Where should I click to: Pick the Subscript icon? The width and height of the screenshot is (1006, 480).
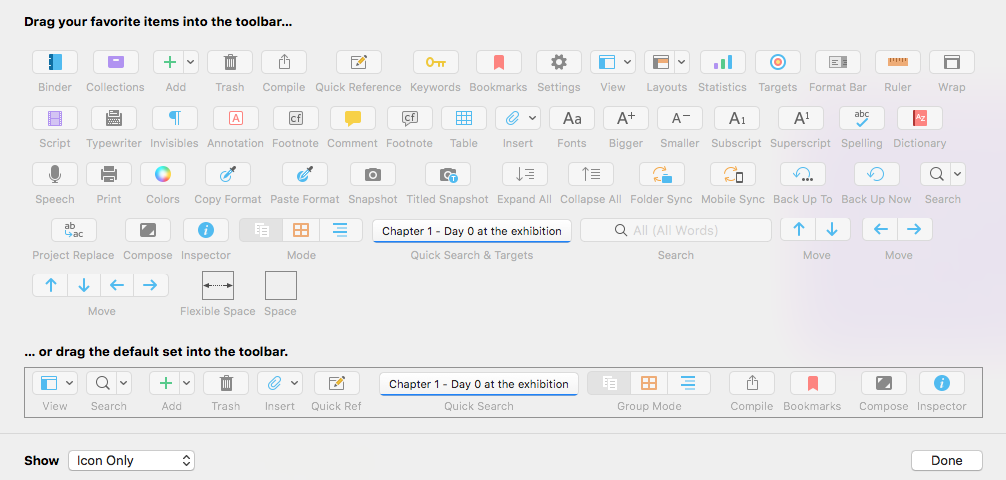pos(737,118)
